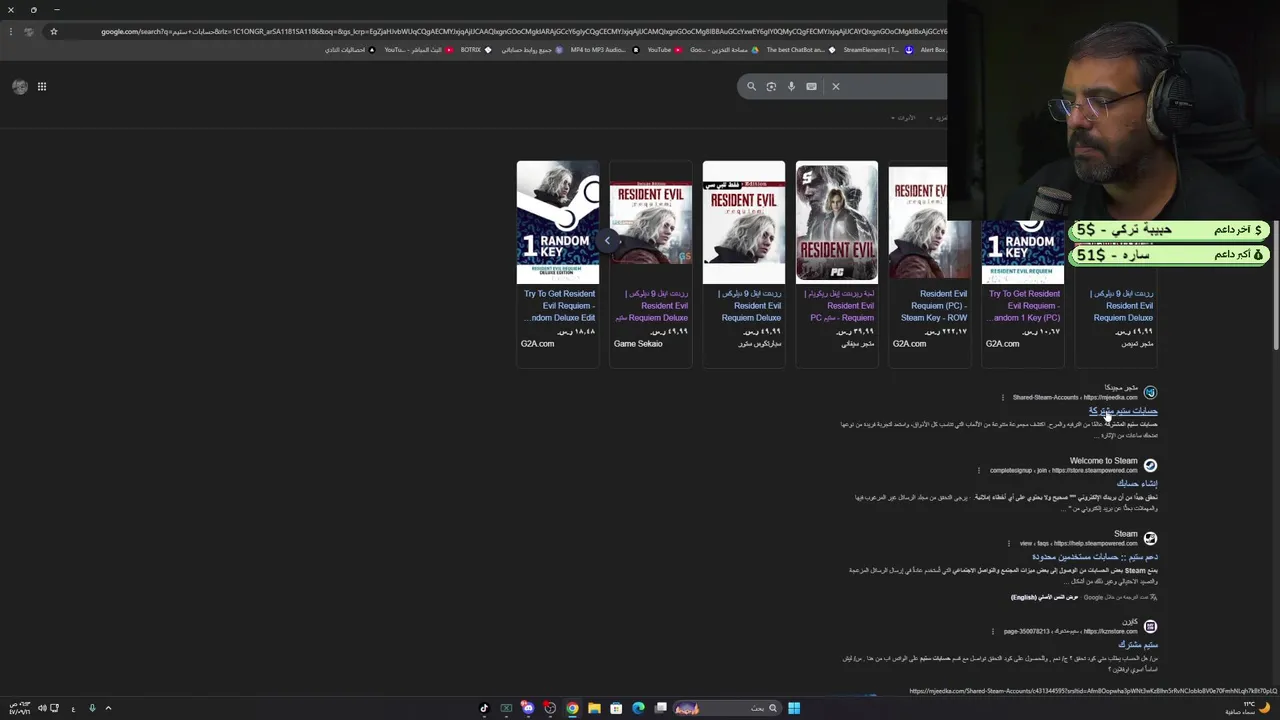Open the دعم ستيم limited accounts result link
This screenshot has height=720, width=1280.
pyautogui.click(x=1095, y=557)
